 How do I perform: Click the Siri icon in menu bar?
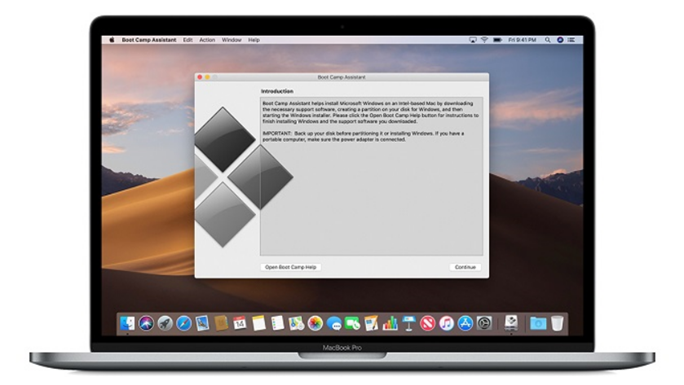(560, 40)
